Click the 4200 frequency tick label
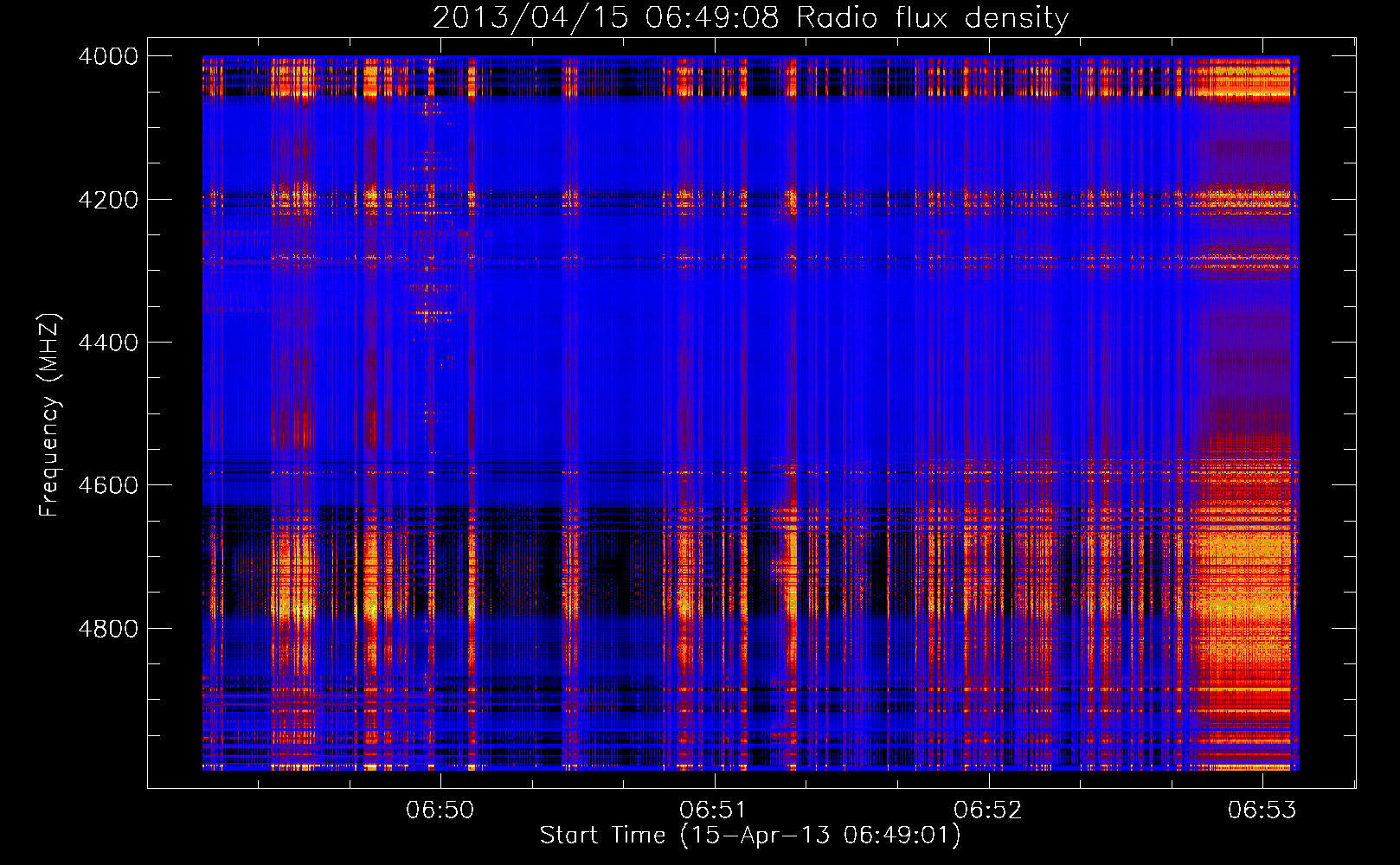The image size is (1400, 865). [108, 200]
